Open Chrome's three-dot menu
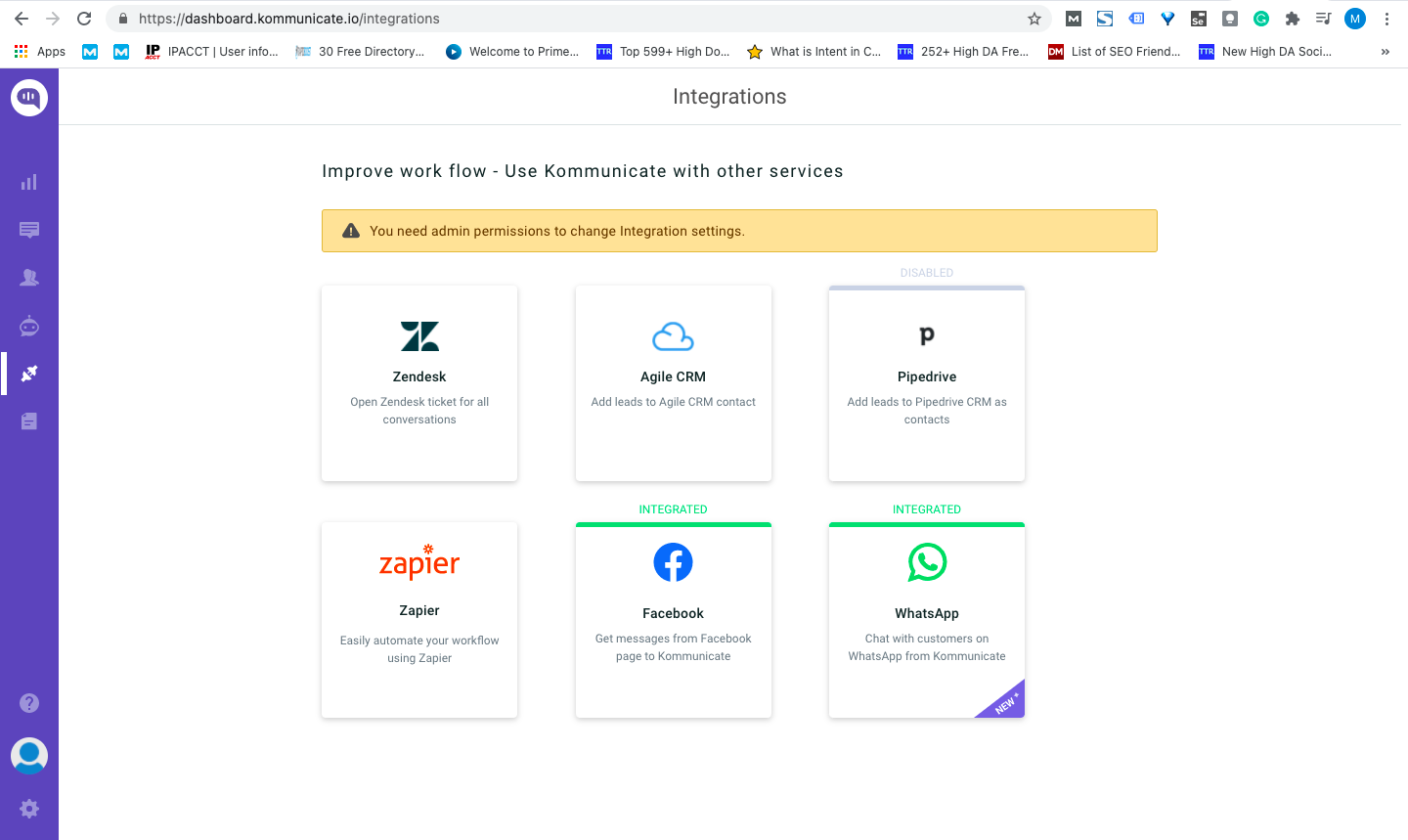 [1386, 19]
